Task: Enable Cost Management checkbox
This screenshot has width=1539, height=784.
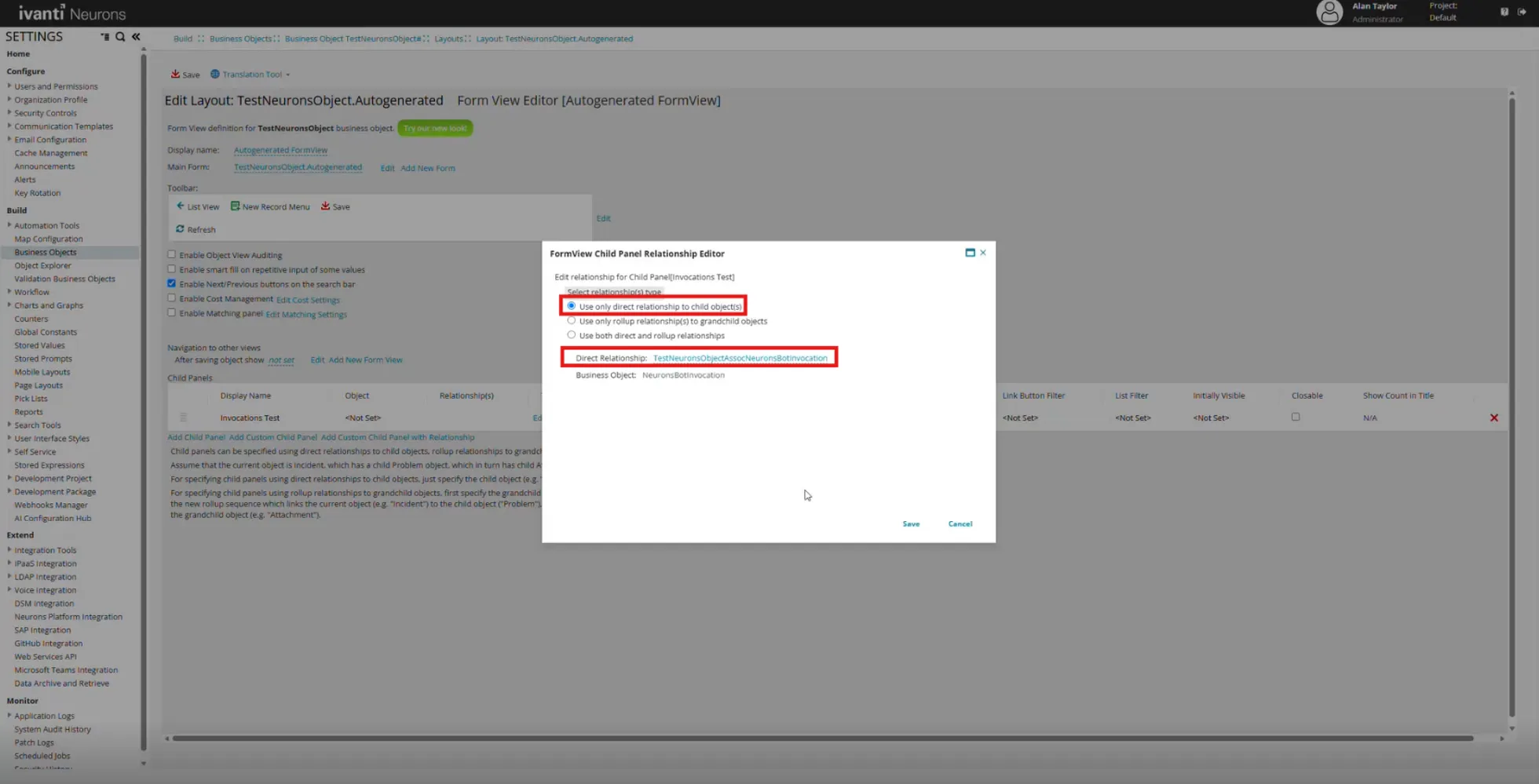Action: pos(171,298)
